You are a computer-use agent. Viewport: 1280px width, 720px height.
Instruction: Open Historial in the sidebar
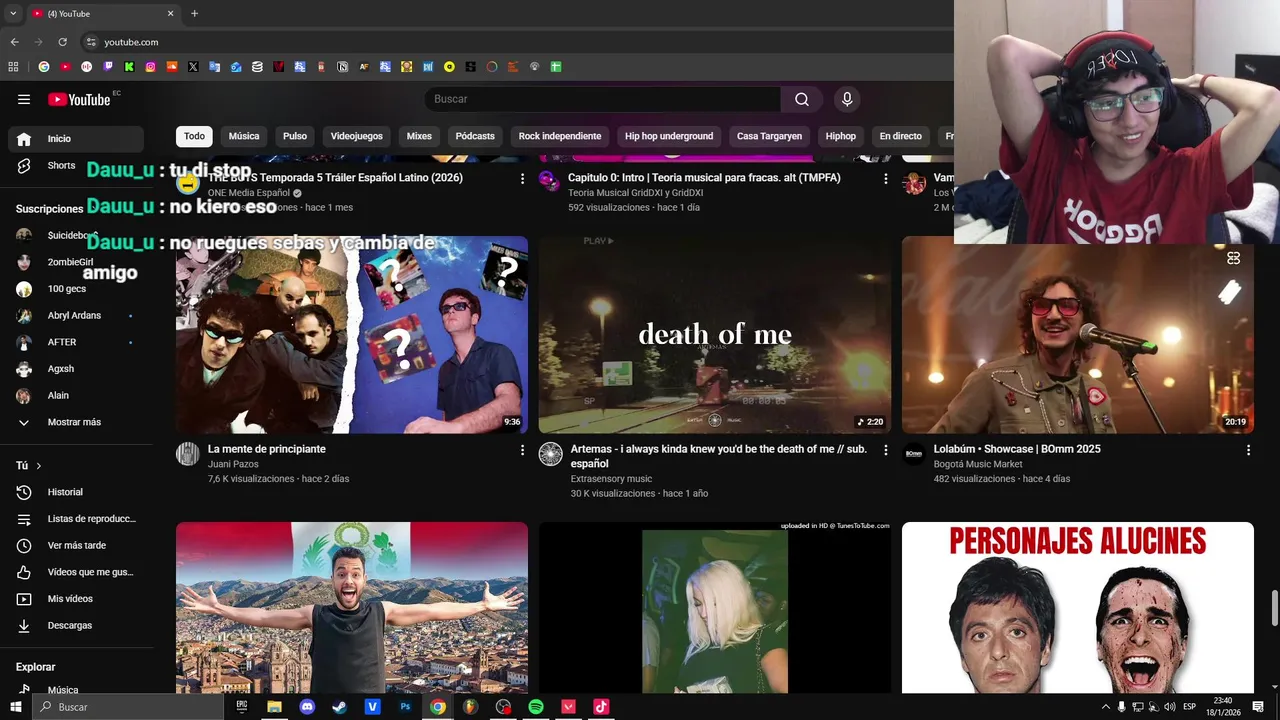coord(76,492)
